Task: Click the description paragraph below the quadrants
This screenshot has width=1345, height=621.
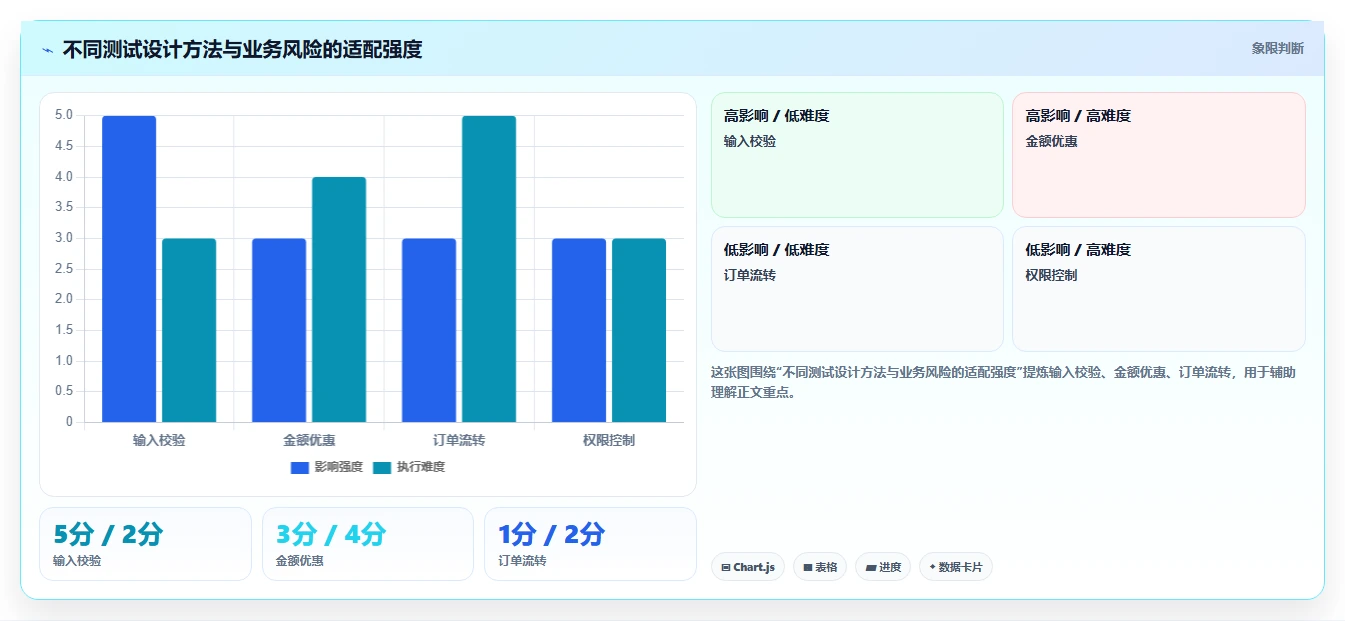Action: [x=1003, y=382]
